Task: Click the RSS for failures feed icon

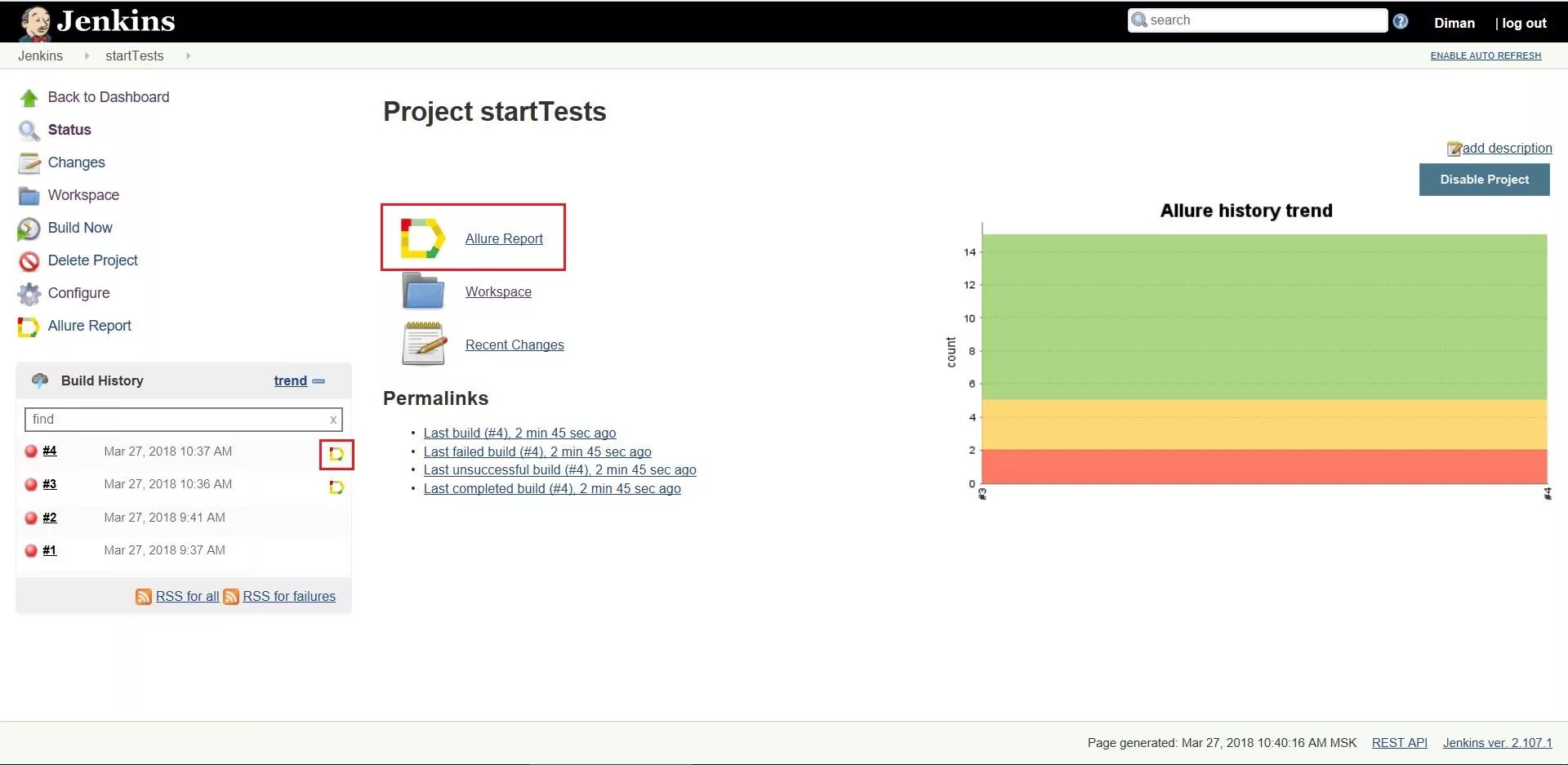Action: (x=231, y=597)
